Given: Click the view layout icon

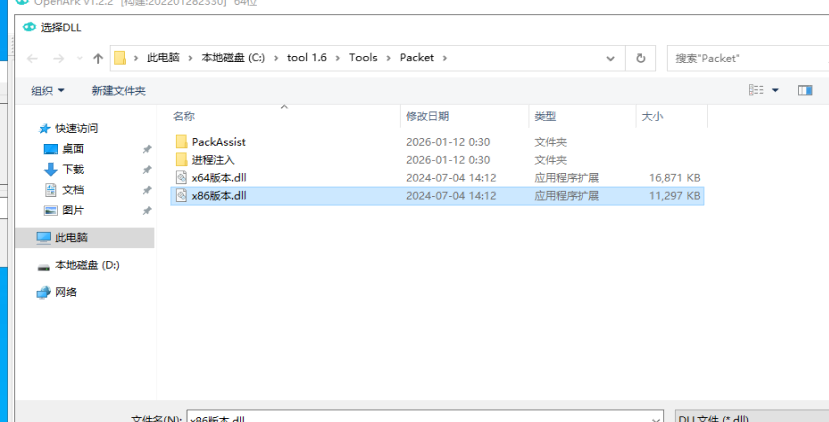Looking at the screenshot, I should pyautogui.click(x=757, y=90).
